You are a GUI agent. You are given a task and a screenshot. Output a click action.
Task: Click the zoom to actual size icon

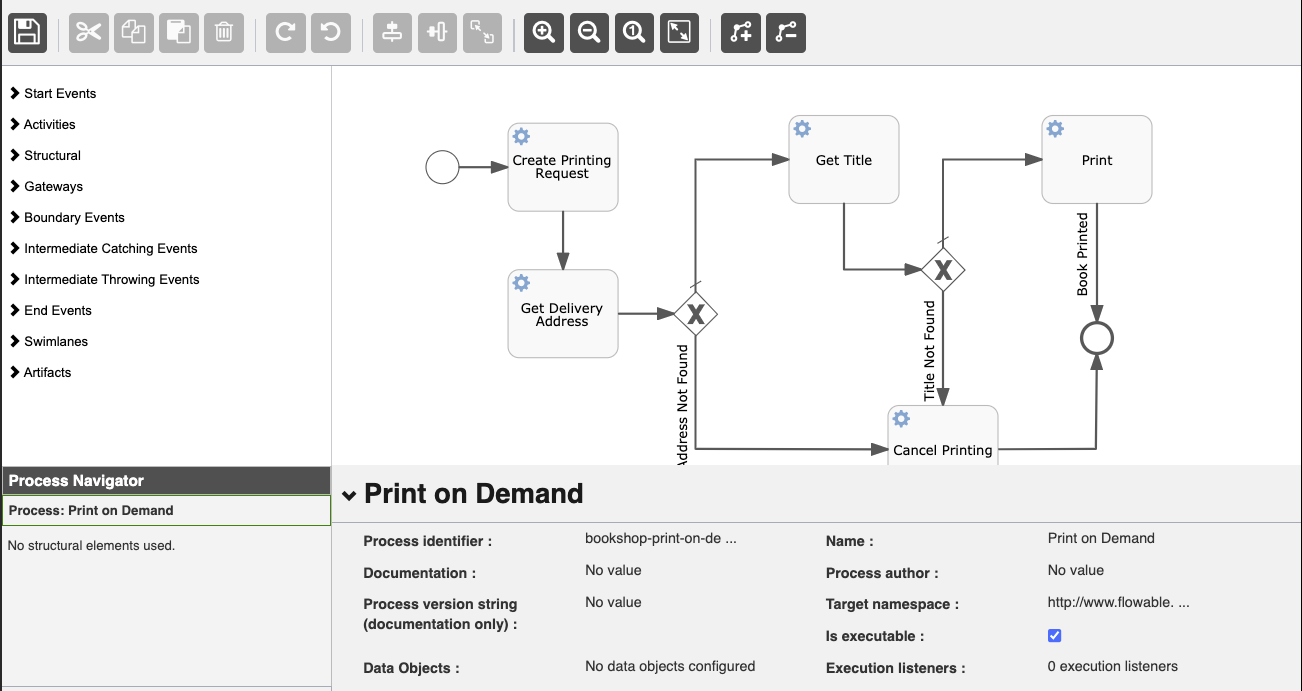634,32
